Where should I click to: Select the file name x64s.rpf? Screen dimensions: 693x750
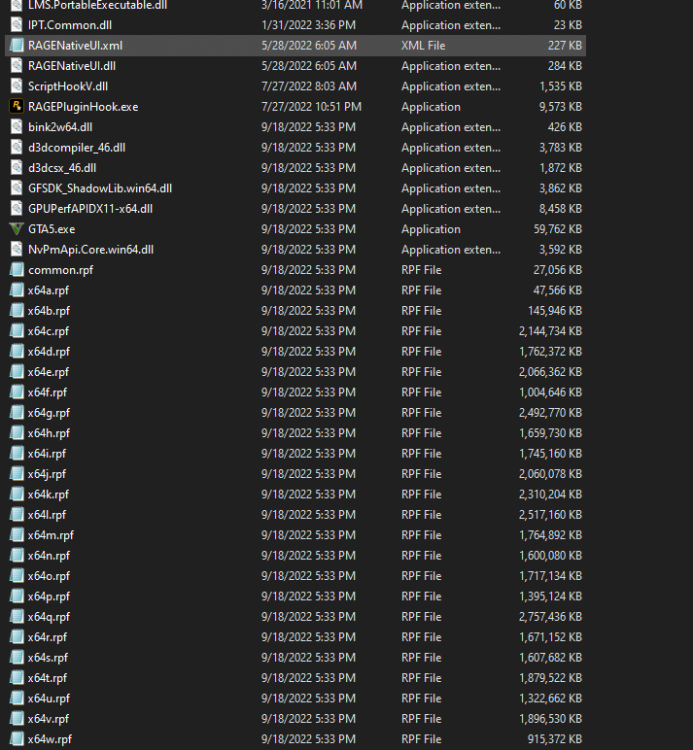pos(48,658)
